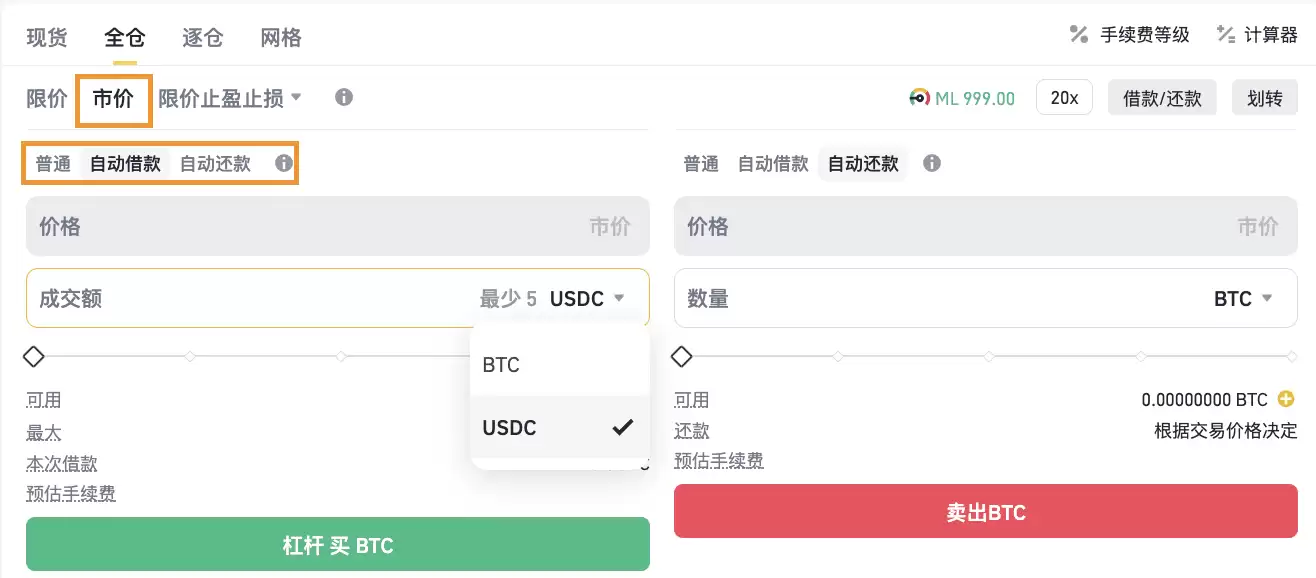The width and height of the screenshot is (1316, 578).
Task: Open the BTC unit dropdown on sell side
Action: (x=1242, y=298)
